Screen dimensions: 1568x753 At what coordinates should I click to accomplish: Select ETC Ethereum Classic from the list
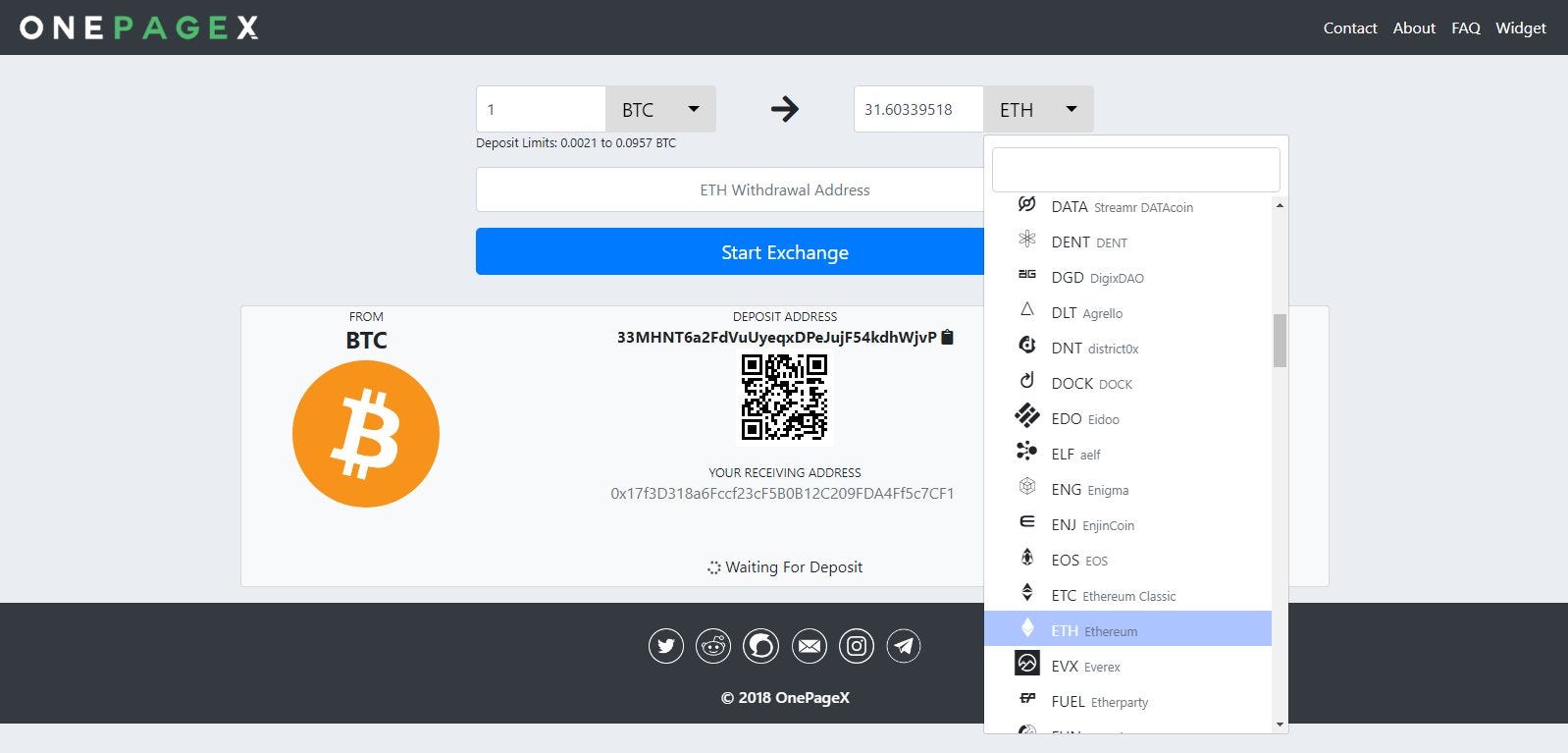[x=1127, y=595]
